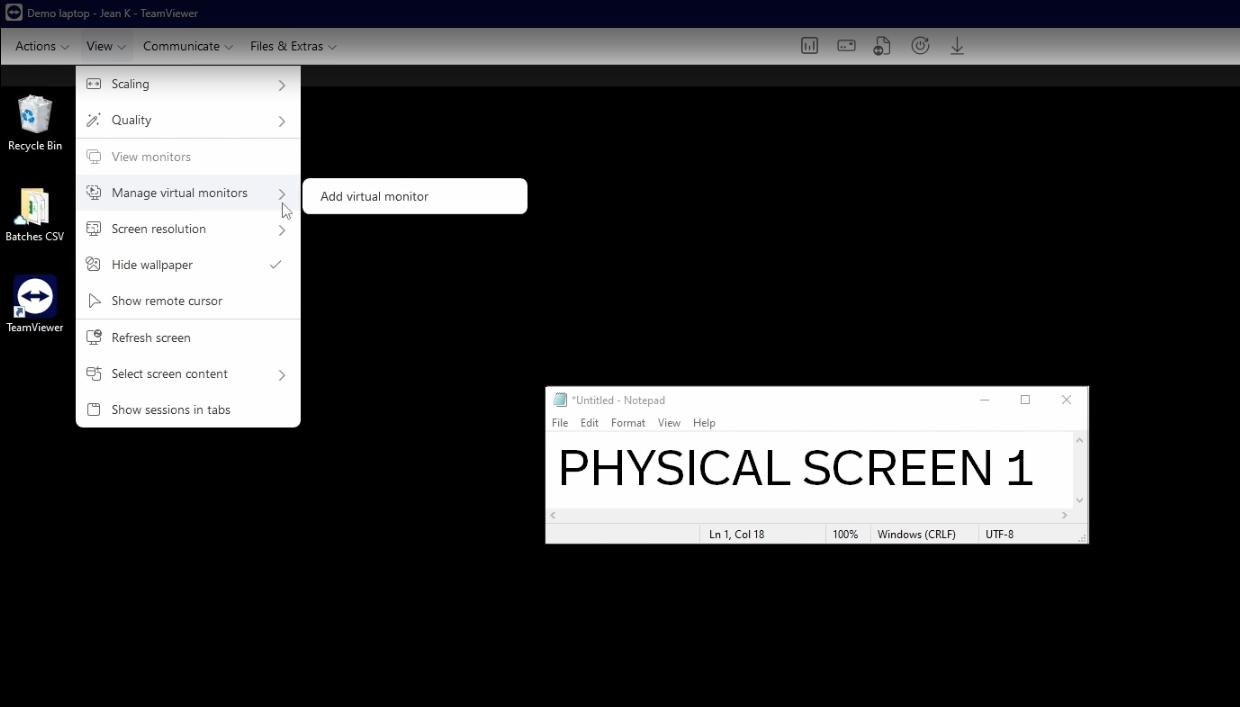
Task: Expand the Screen resolution chevron
Action: coord(282,230)
